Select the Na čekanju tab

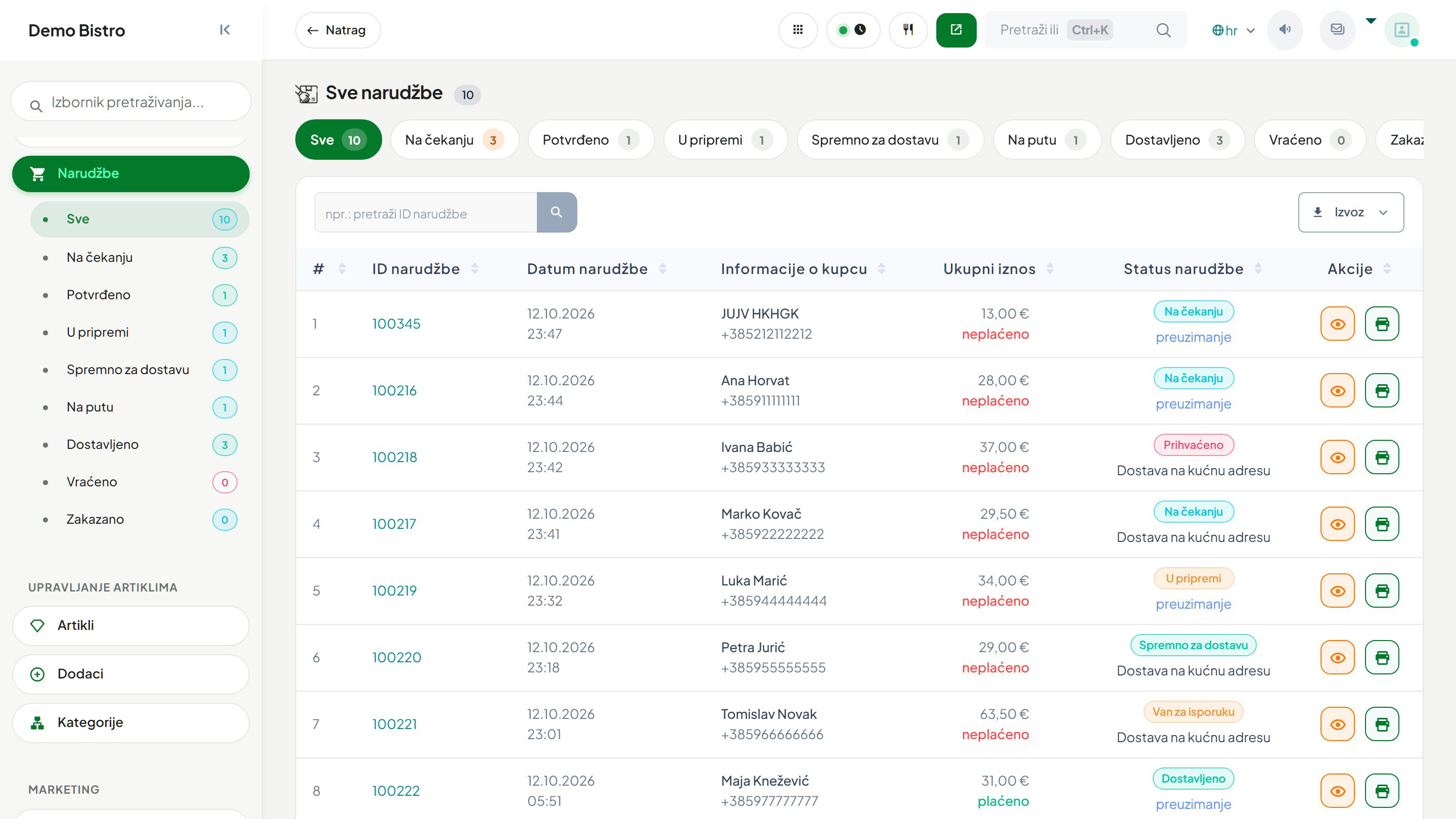coord(454,140)
